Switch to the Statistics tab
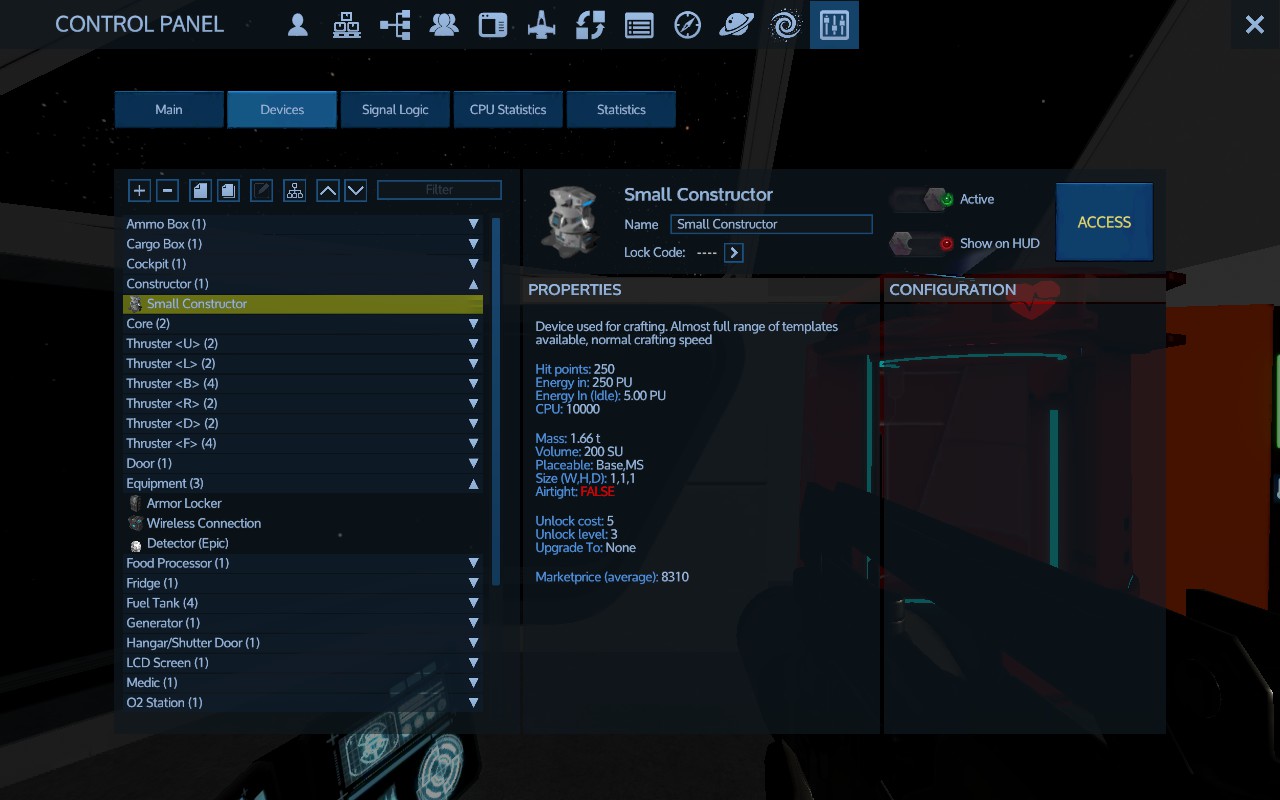 click(x=621, y=110)
